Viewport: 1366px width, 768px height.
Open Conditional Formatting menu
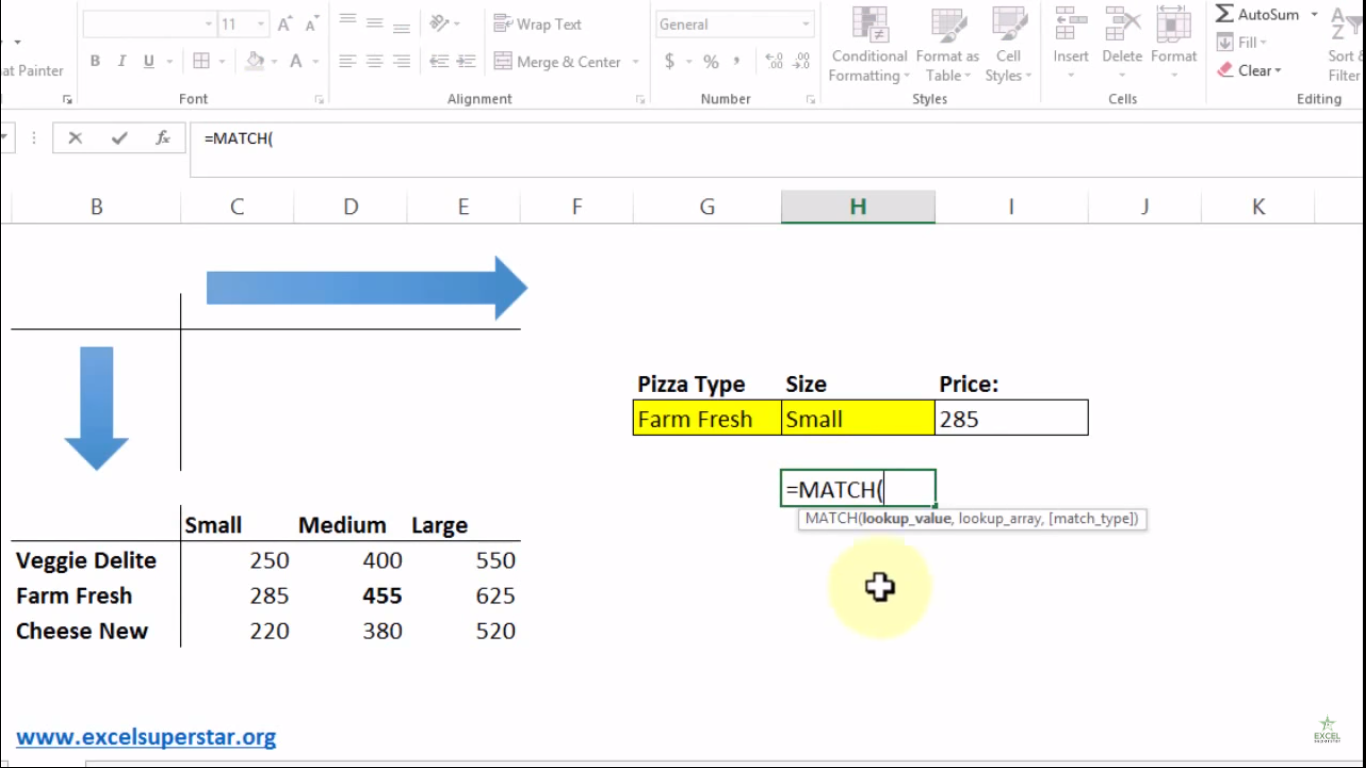(x=870, y=45)
